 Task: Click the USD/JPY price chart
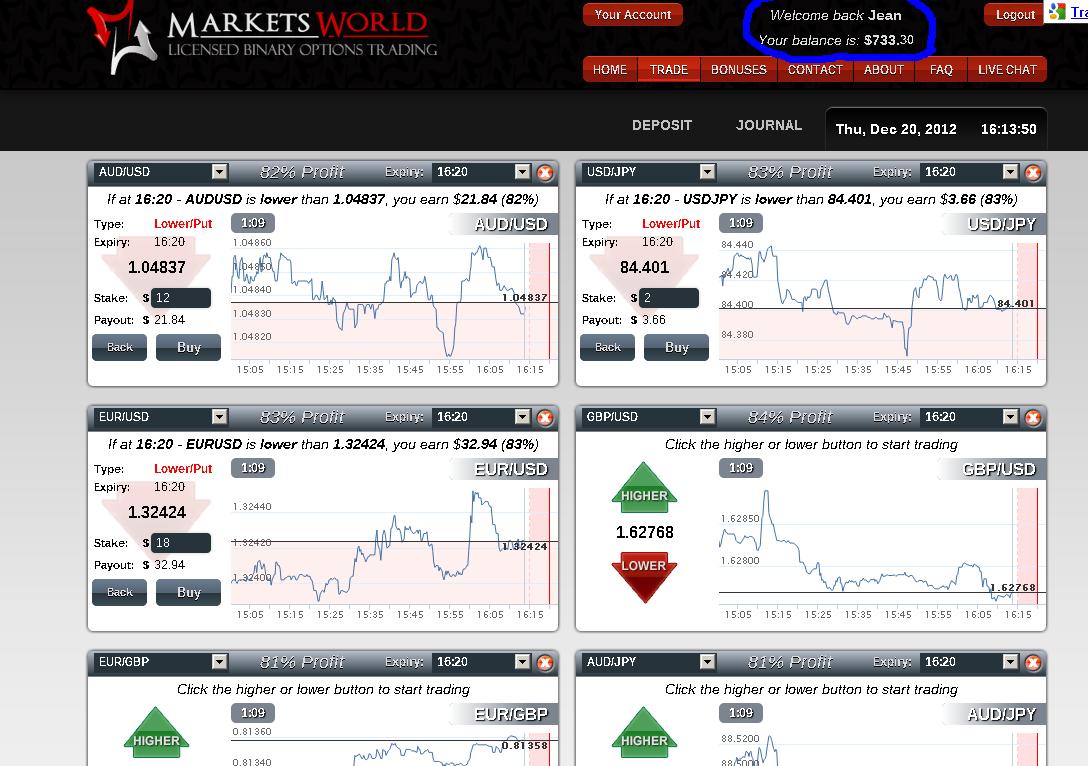coord(881,300)
